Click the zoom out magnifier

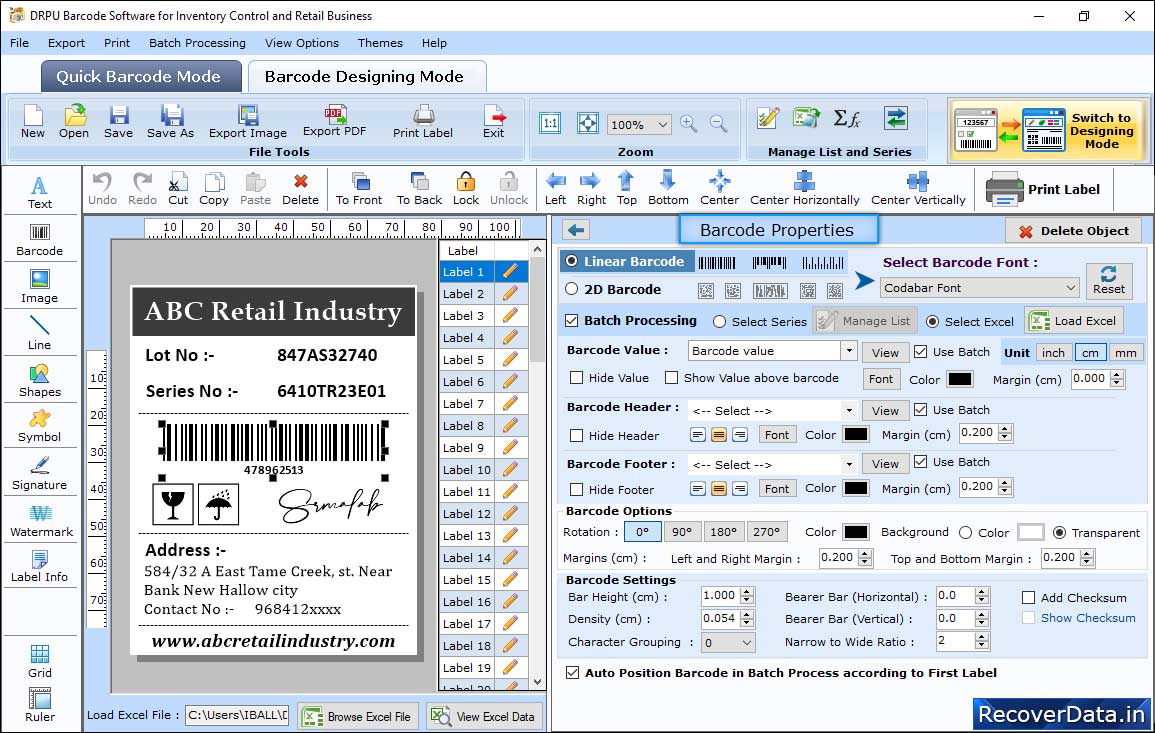[x=718, y=124]
